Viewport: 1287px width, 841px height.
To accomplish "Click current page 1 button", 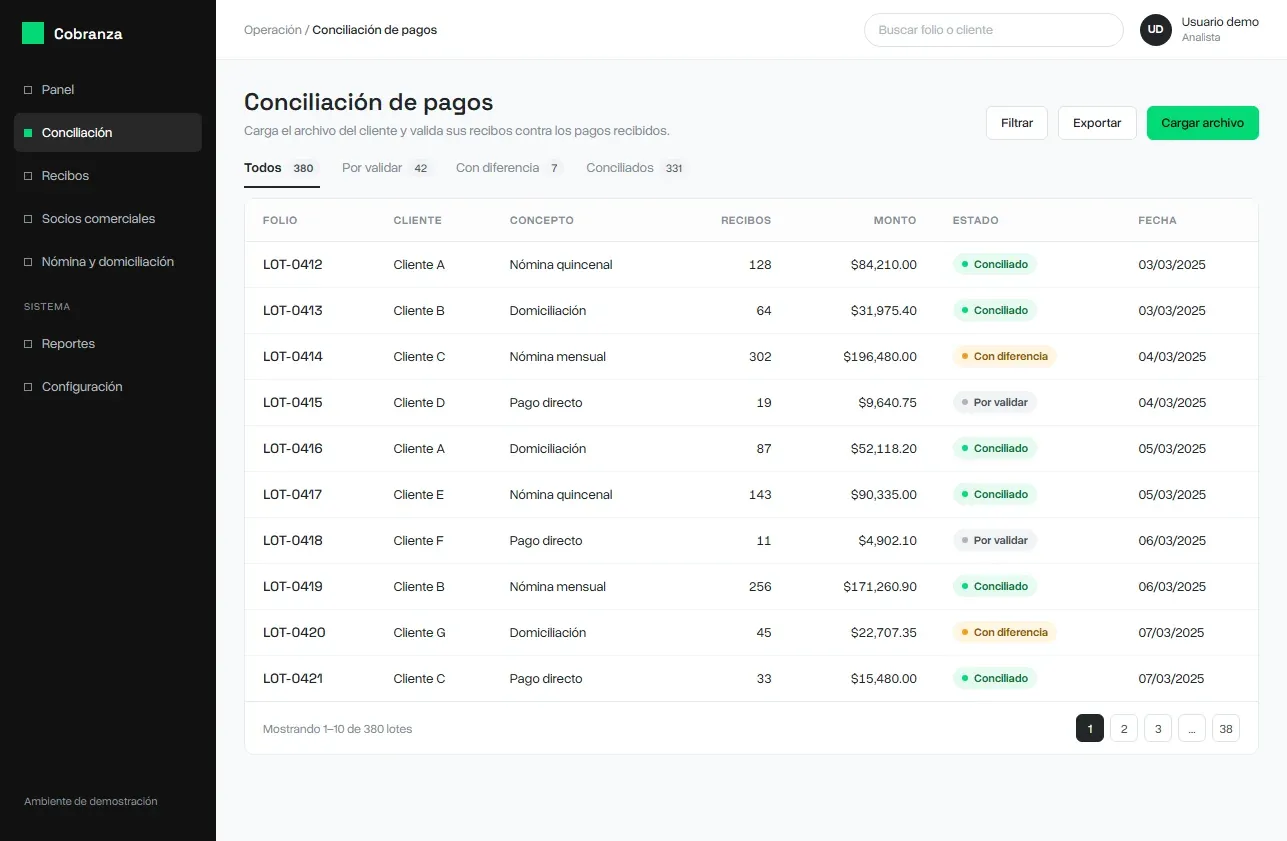I will [1090, 729].
